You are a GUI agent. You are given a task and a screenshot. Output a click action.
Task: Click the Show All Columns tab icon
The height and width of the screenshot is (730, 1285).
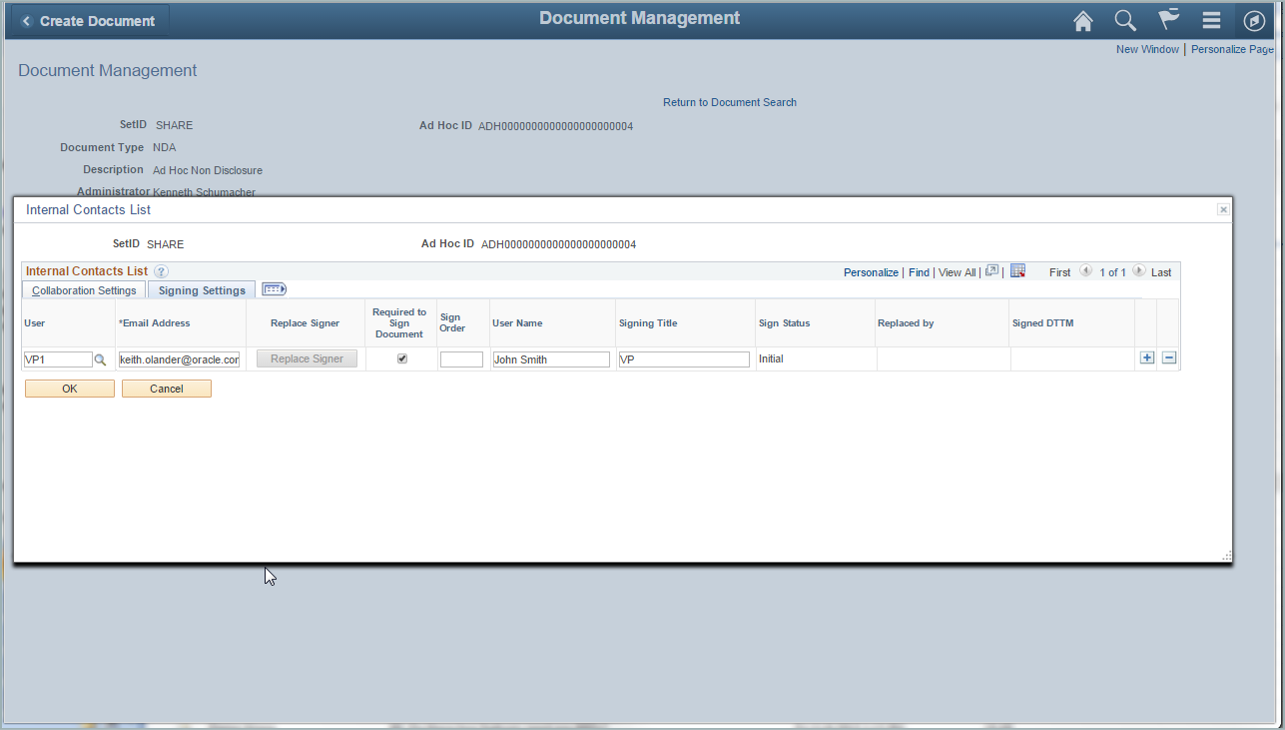pos(274,289)
